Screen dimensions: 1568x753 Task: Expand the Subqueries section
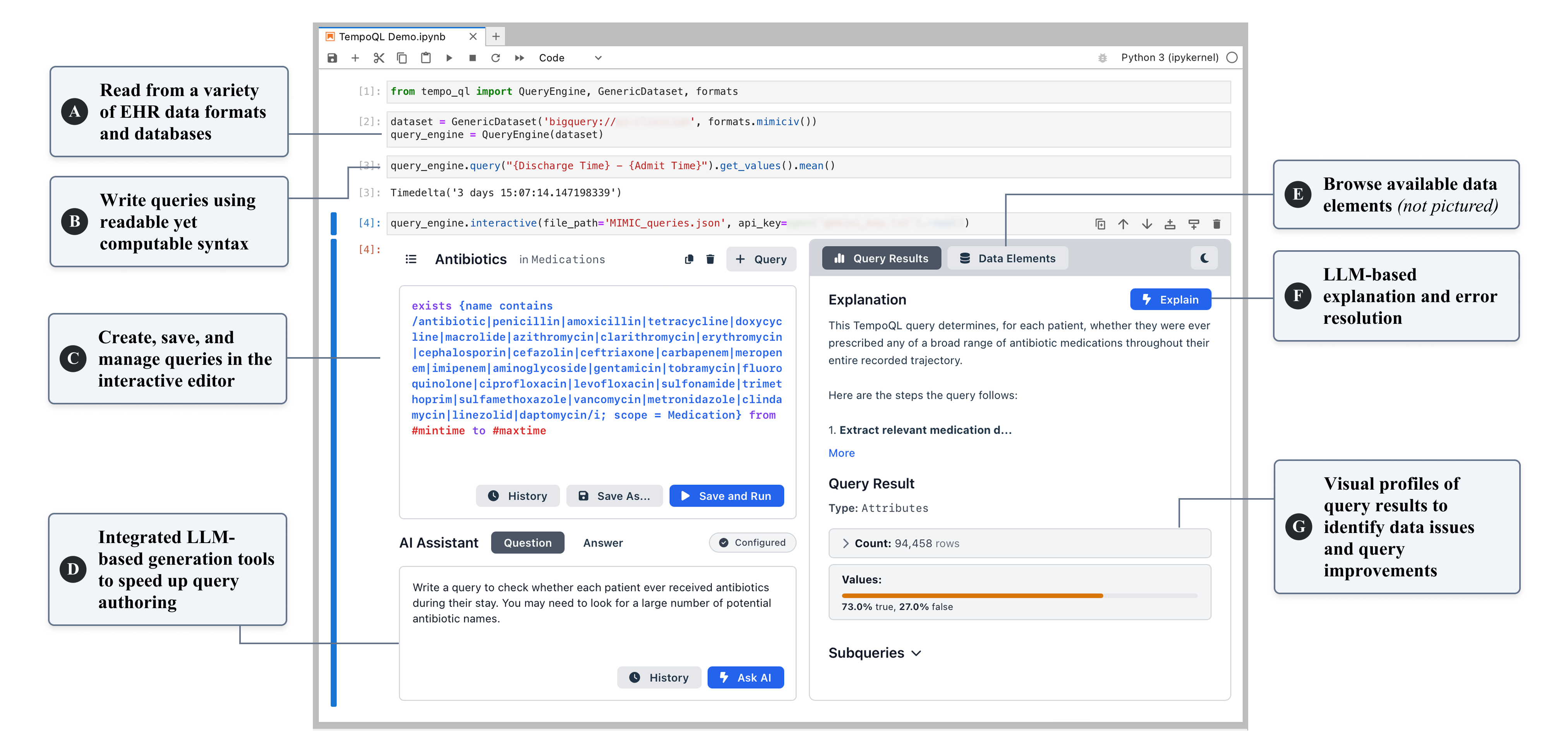pos(875,653)
